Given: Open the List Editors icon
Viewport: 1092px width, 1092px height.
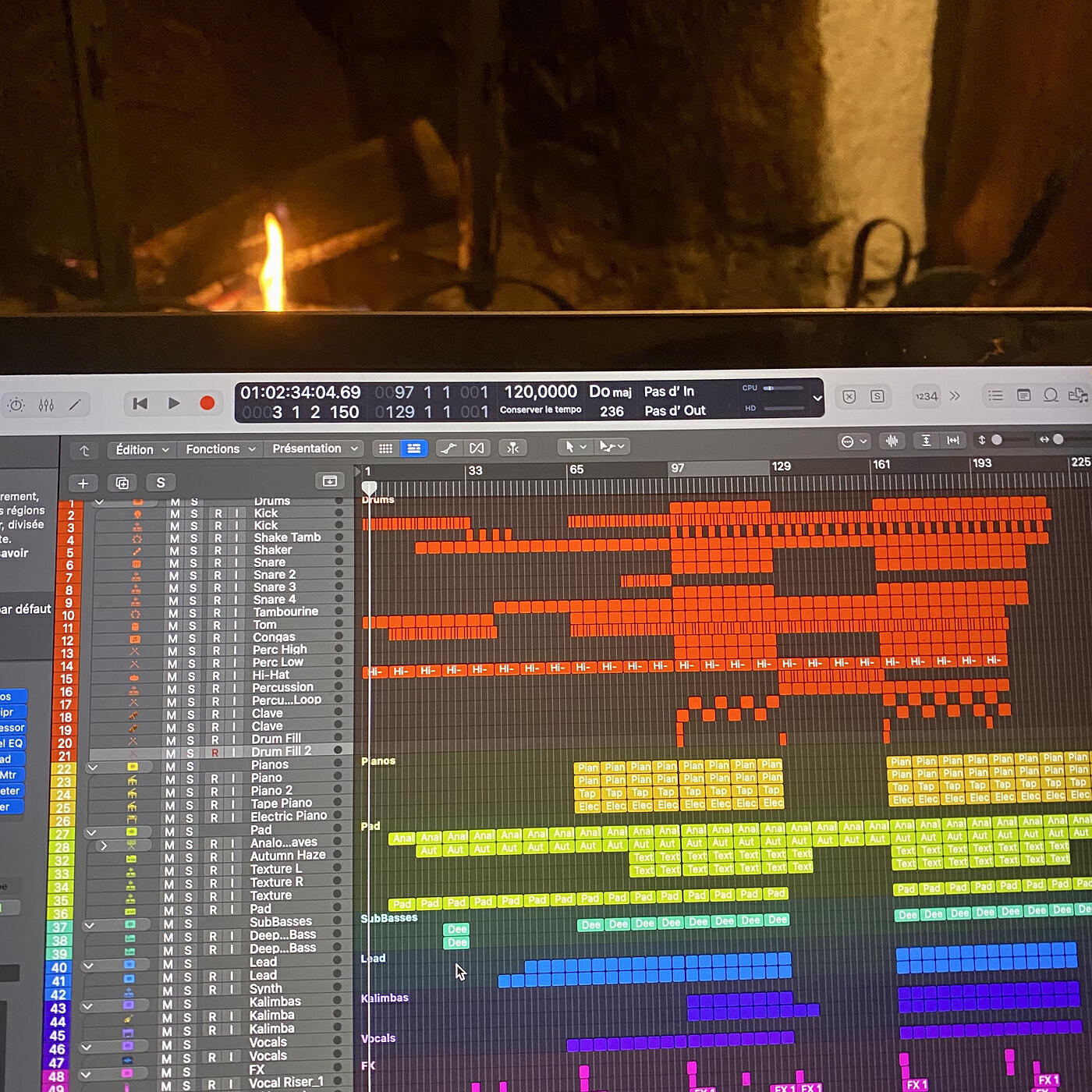Looking at the screenshot, I should click(996, 395).
